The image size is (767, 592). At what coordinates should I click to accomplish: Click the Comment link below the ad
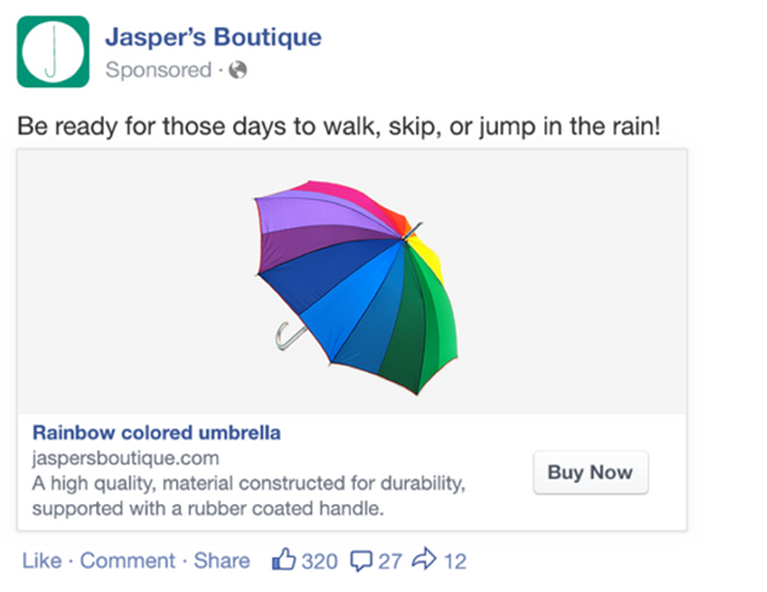(x=128, y=561)
